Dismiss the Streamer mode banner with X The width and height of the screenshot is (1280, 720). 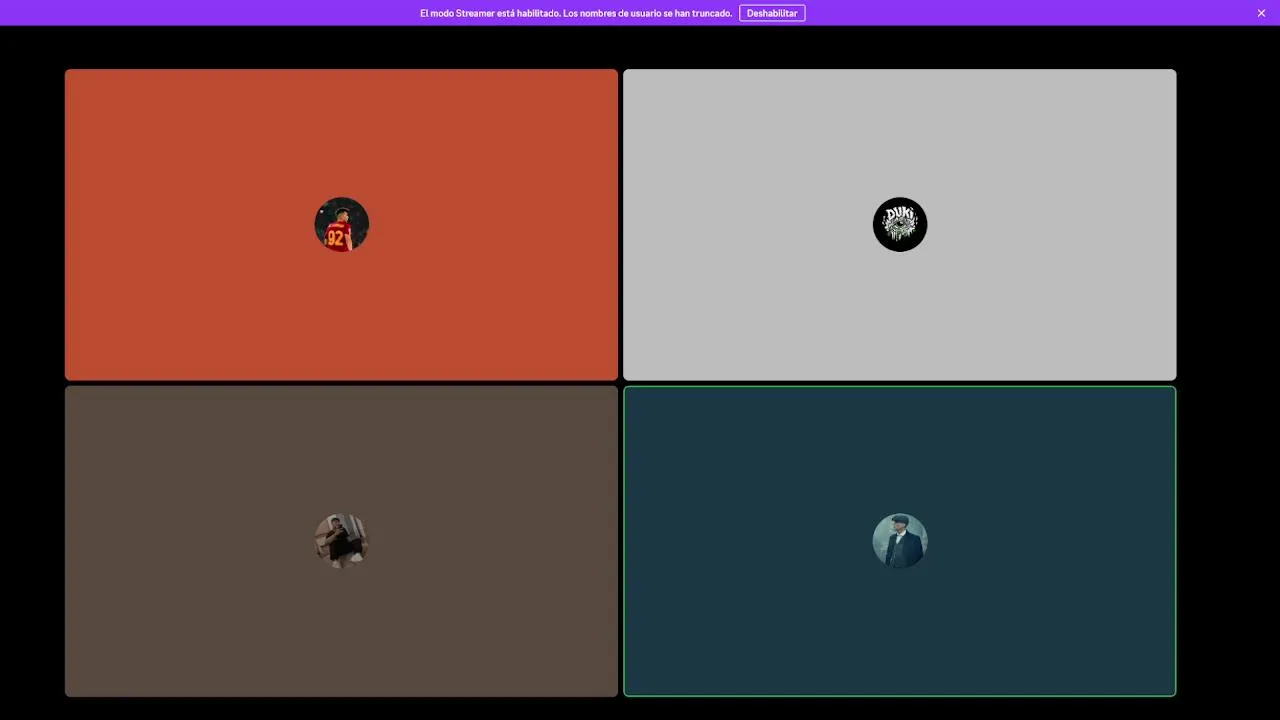1261,13
